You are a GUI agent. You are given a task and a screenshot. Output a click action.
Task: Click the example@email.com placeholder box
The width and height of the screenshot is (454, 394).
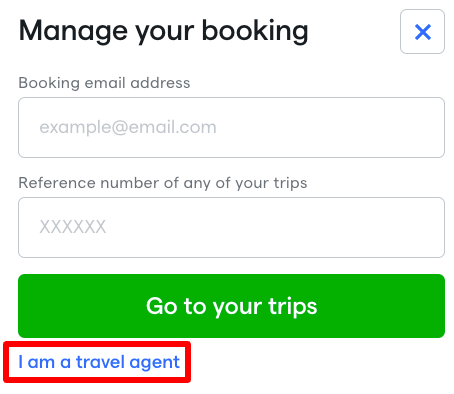(x=231, y=127)
